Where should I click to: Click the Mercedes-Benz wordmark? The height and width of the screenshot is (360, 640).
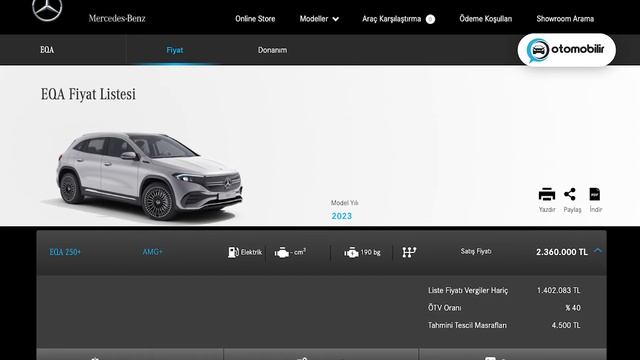click(x=117, y=18)
